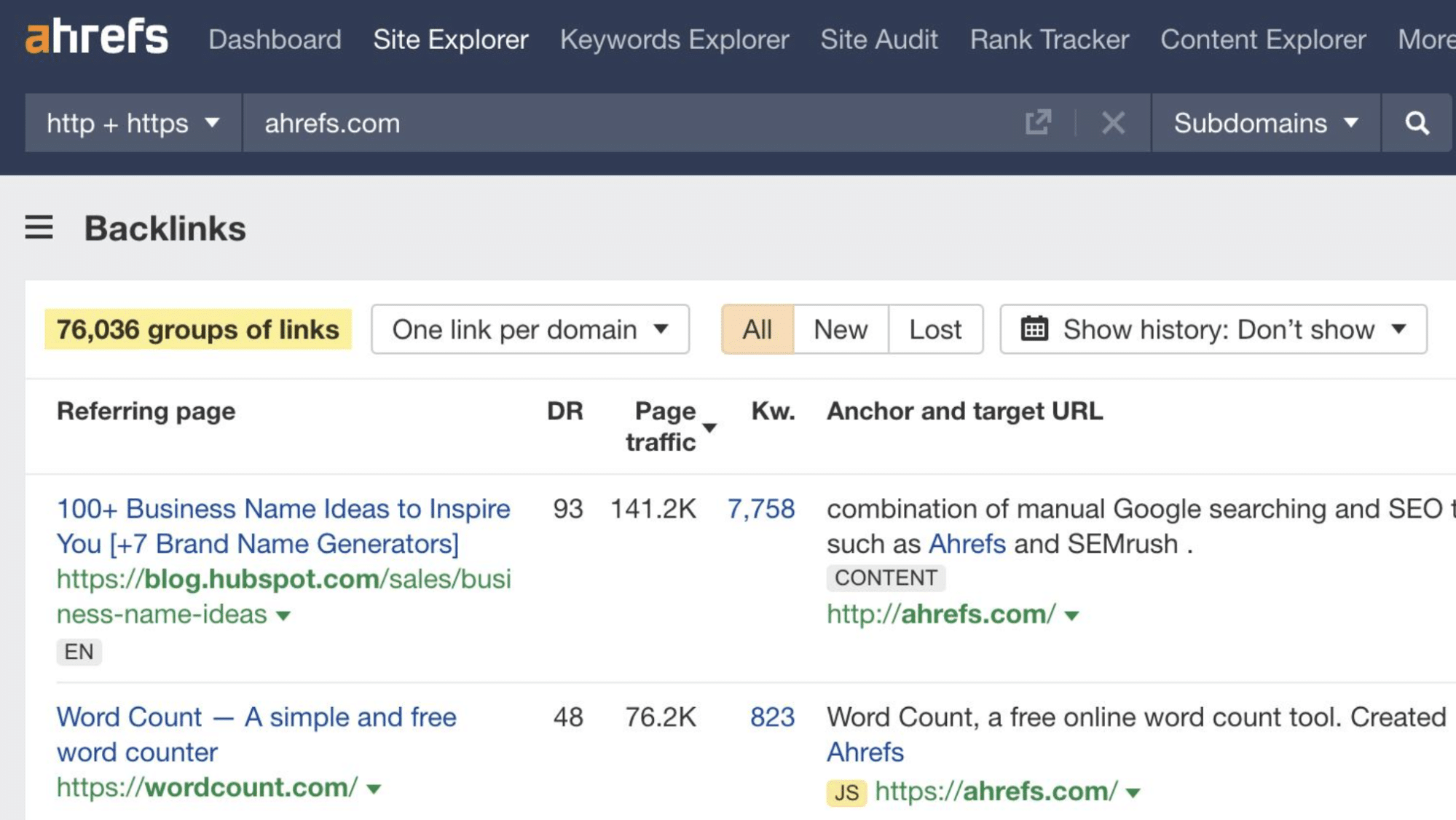Open the More menu
The height and width of the screenshot is (820, 1456).
pos(1426,39)
